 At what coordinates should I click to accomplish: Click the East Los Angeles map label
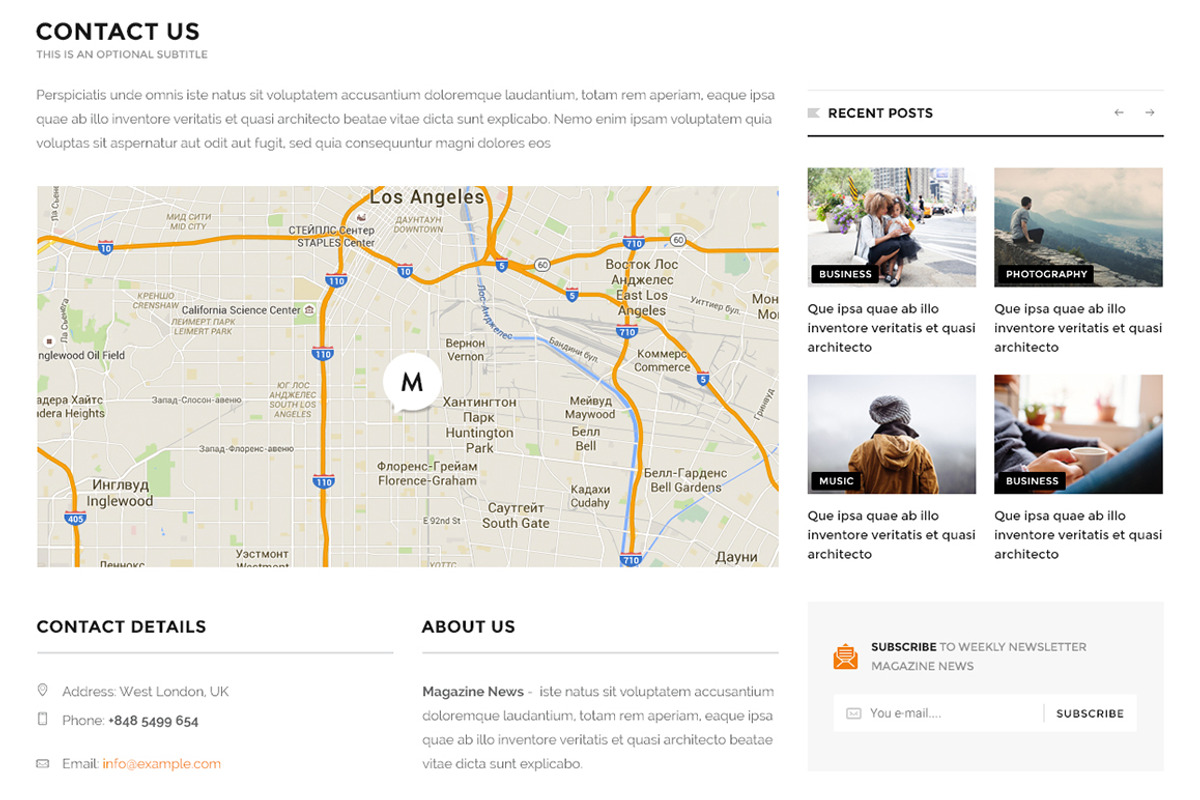point(642,303)
